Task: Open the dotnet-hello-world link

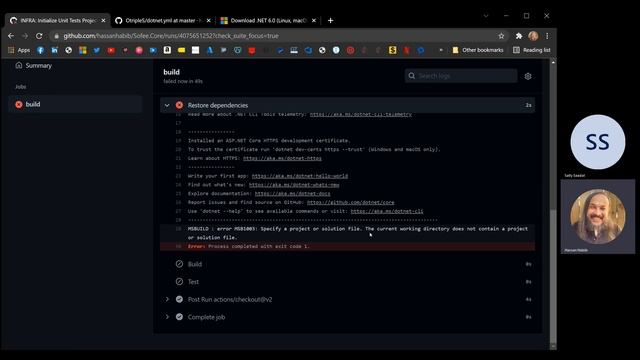Action: (x=300, y=176)
